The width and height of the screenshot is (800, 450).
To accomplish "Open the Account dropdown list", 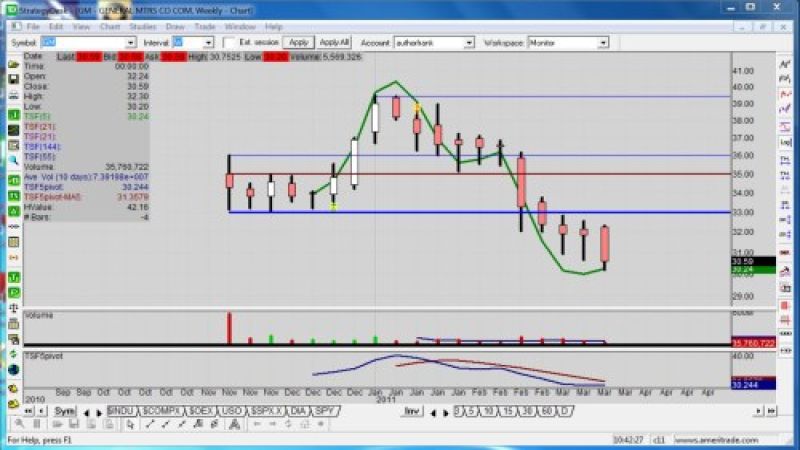I will 469,43.
